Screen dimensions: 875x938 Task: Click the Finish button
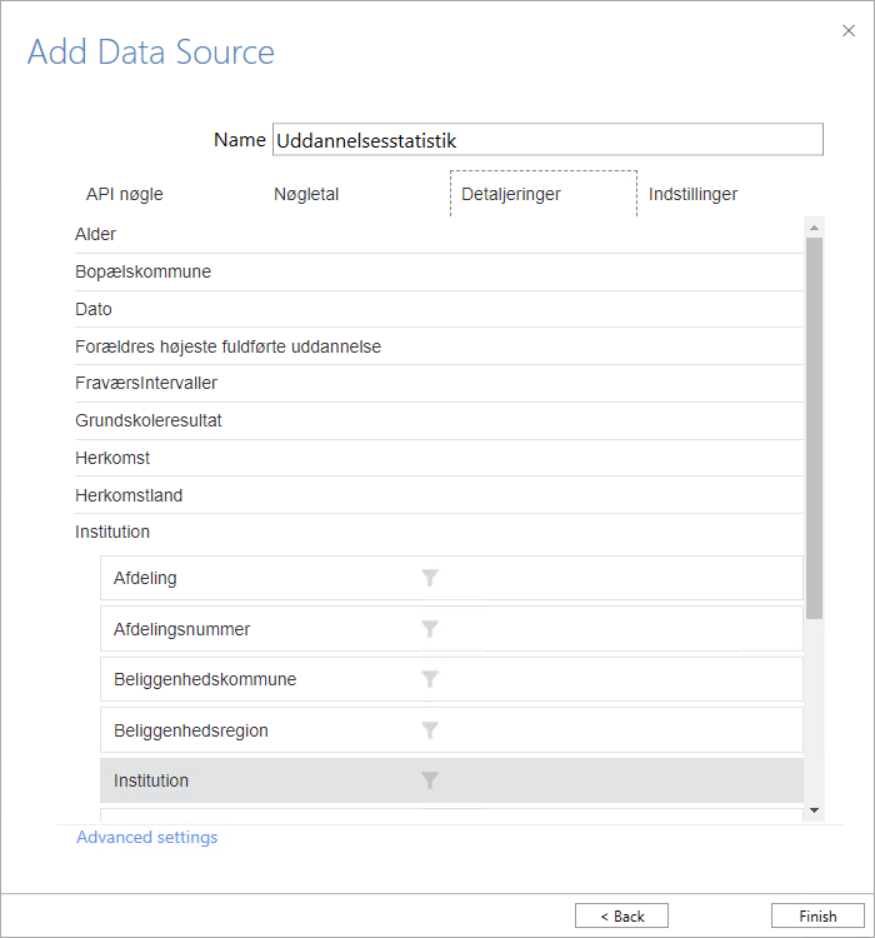point(818,916)
